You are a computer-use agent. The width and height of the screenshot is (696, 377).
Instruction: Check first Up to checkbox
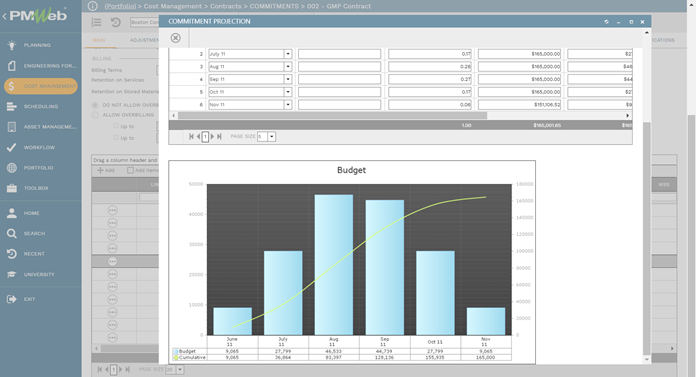(x=116, y=126)
